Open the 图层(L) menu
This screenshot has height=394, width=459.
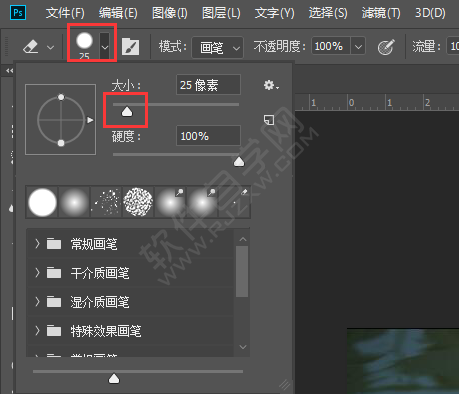tap(221, 13)
